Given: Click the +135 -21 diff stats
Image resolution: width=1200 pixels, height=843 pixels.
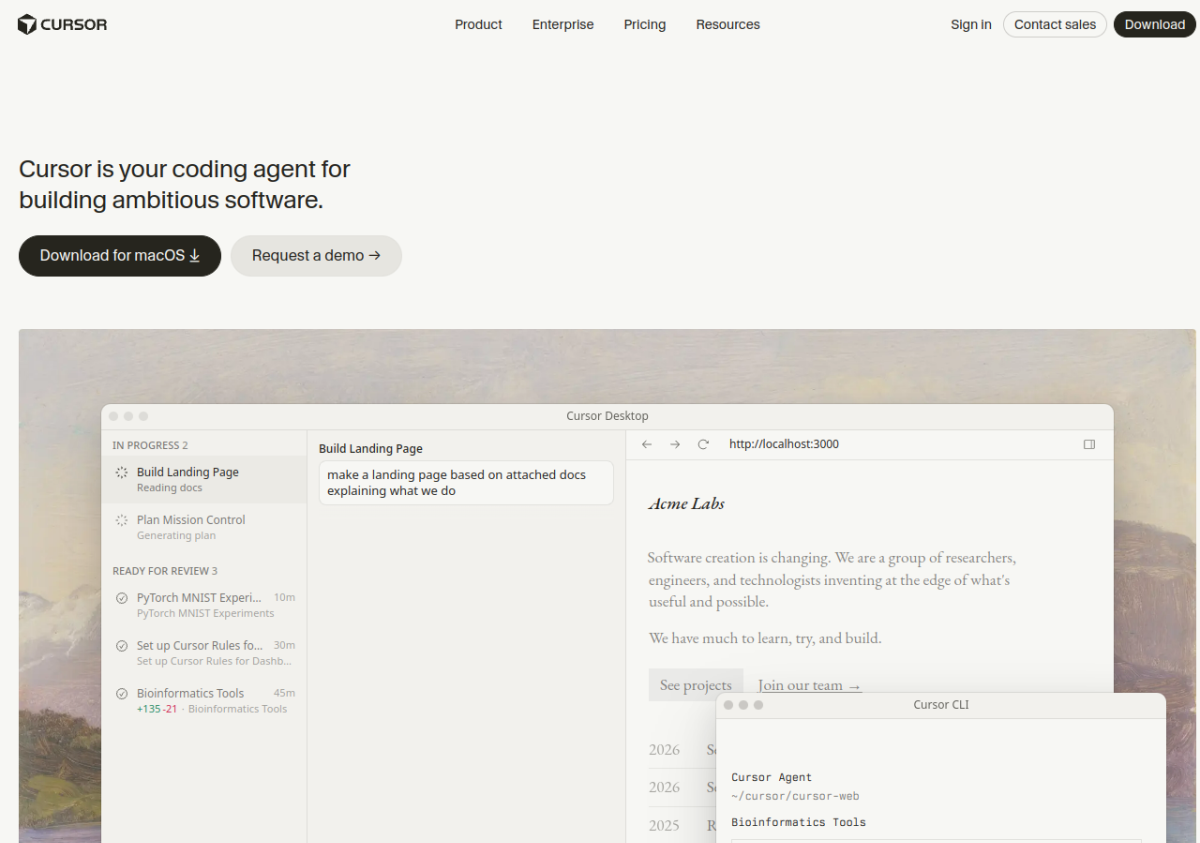Looking at the screenshot, I should point(157,709).
